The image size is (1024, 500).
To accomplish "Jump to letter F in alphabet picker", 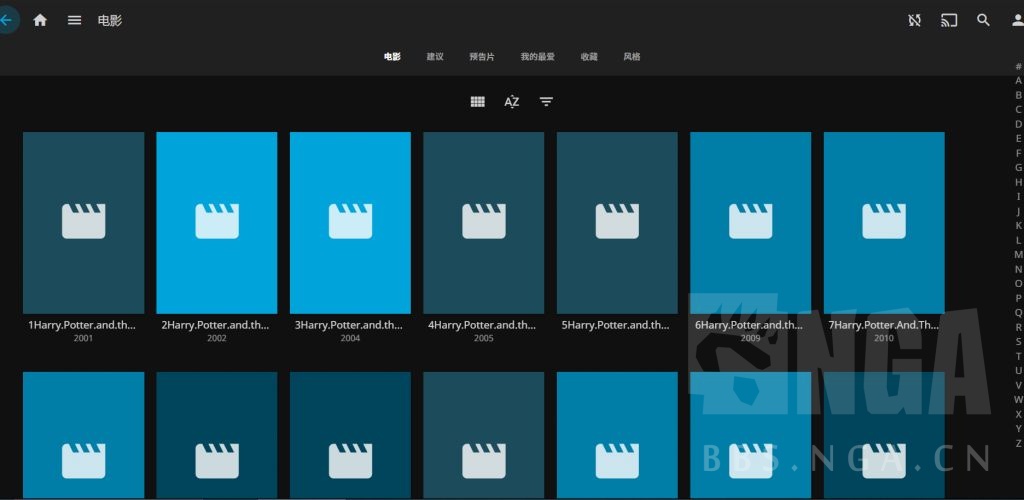I will pos(1018,153).
